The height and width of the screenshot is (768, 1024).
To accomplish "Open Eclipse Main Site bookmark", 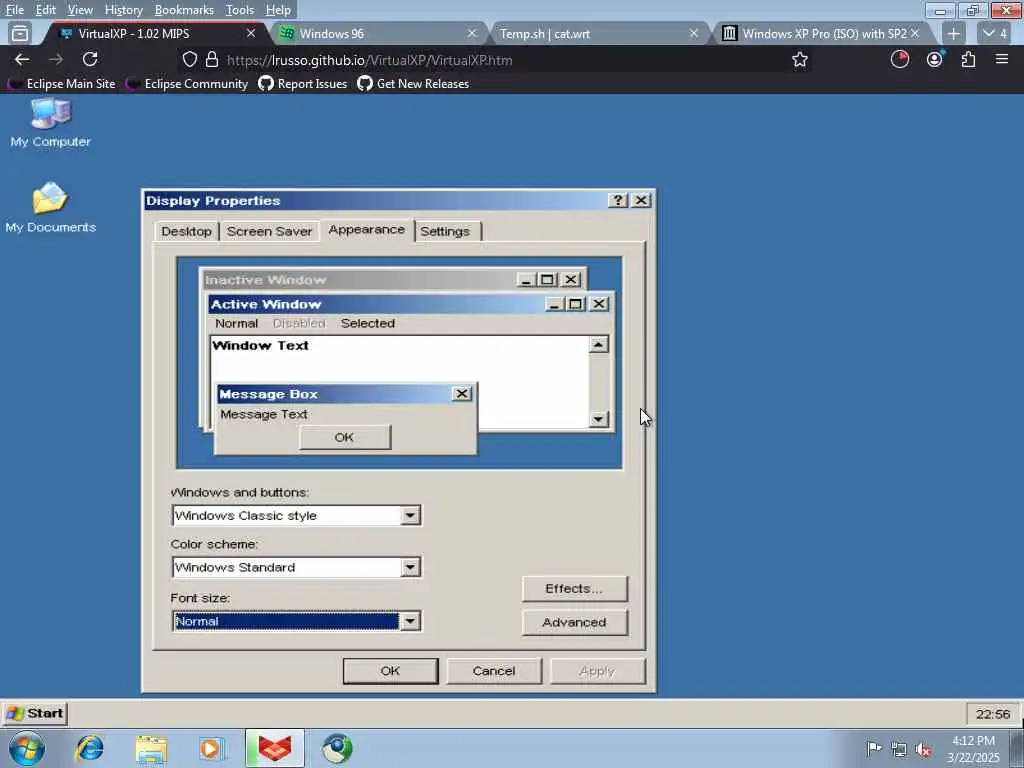I will [62, 84].
